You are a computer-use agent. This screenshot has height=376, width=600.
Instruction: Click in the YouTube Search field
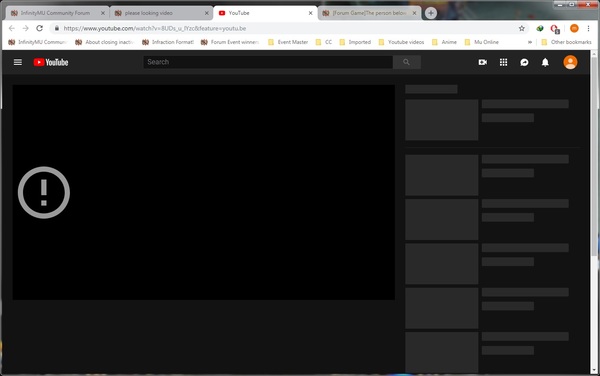[268, 62]
